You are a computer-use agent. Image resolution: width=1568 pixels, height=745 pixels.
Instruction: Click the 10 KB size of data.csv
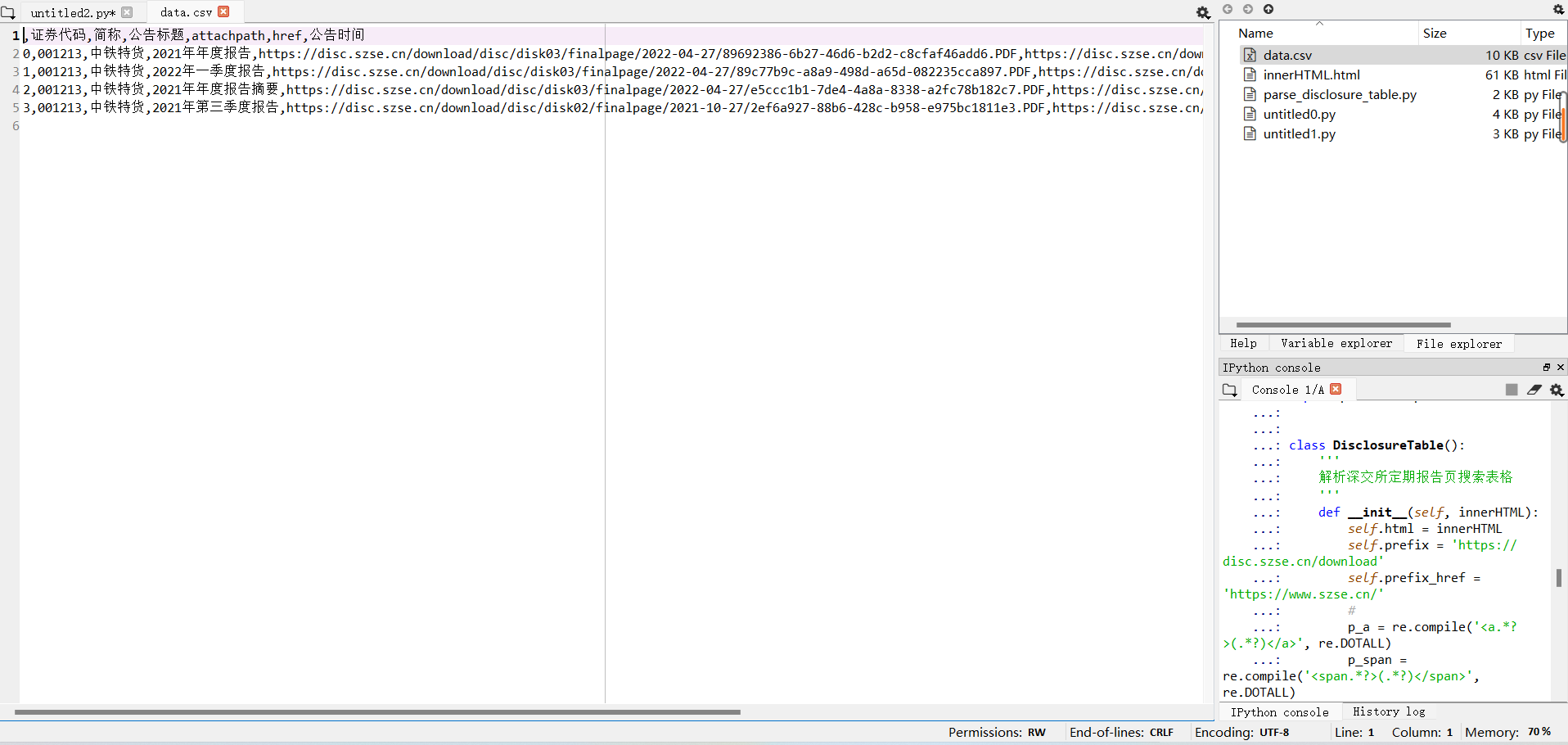coord(1502,55)
